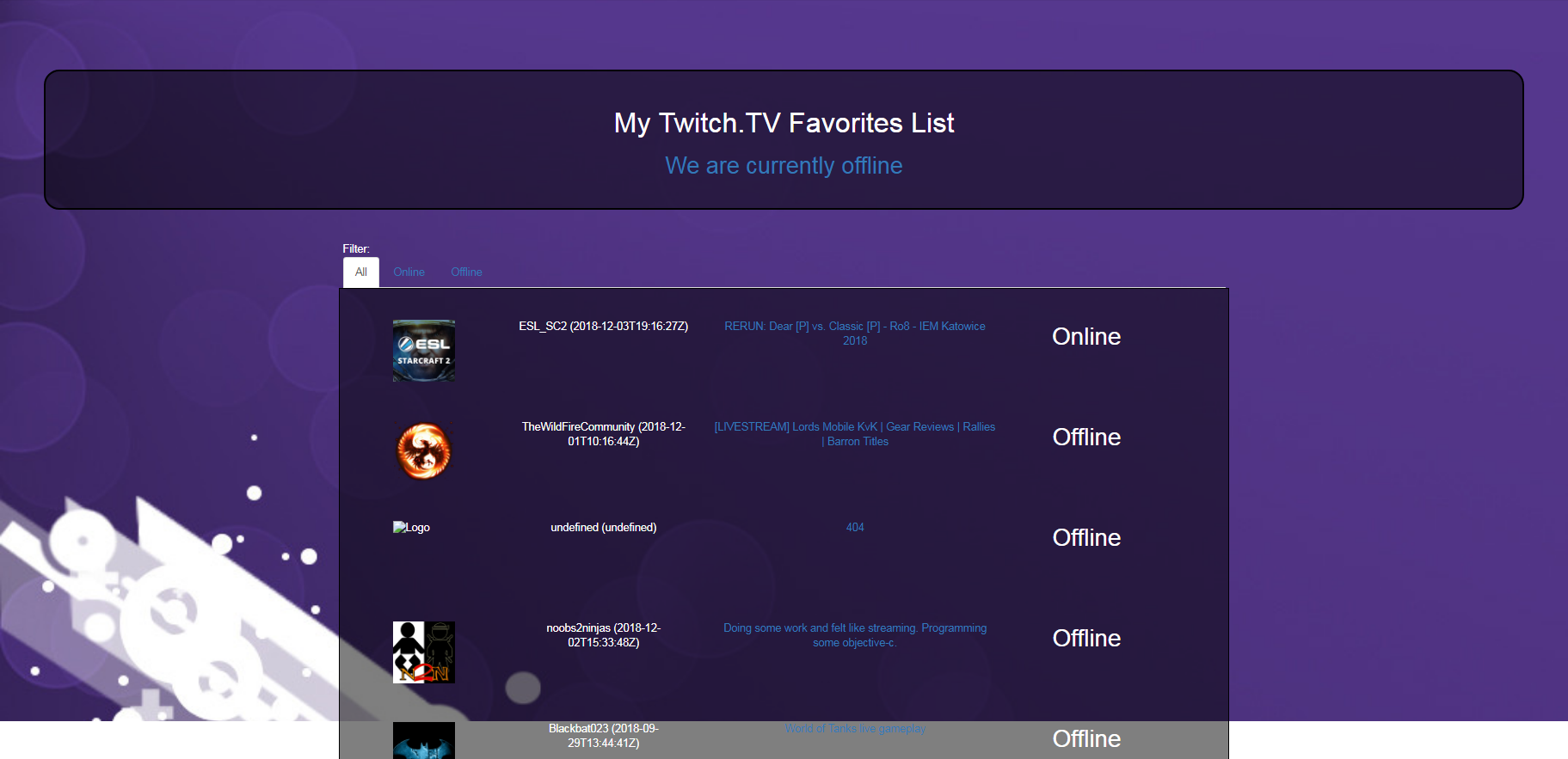This screenshot has width=1568, height=759.
Task: Click the My Twitch.TV Favorites List heading
Action: (784, 123)
